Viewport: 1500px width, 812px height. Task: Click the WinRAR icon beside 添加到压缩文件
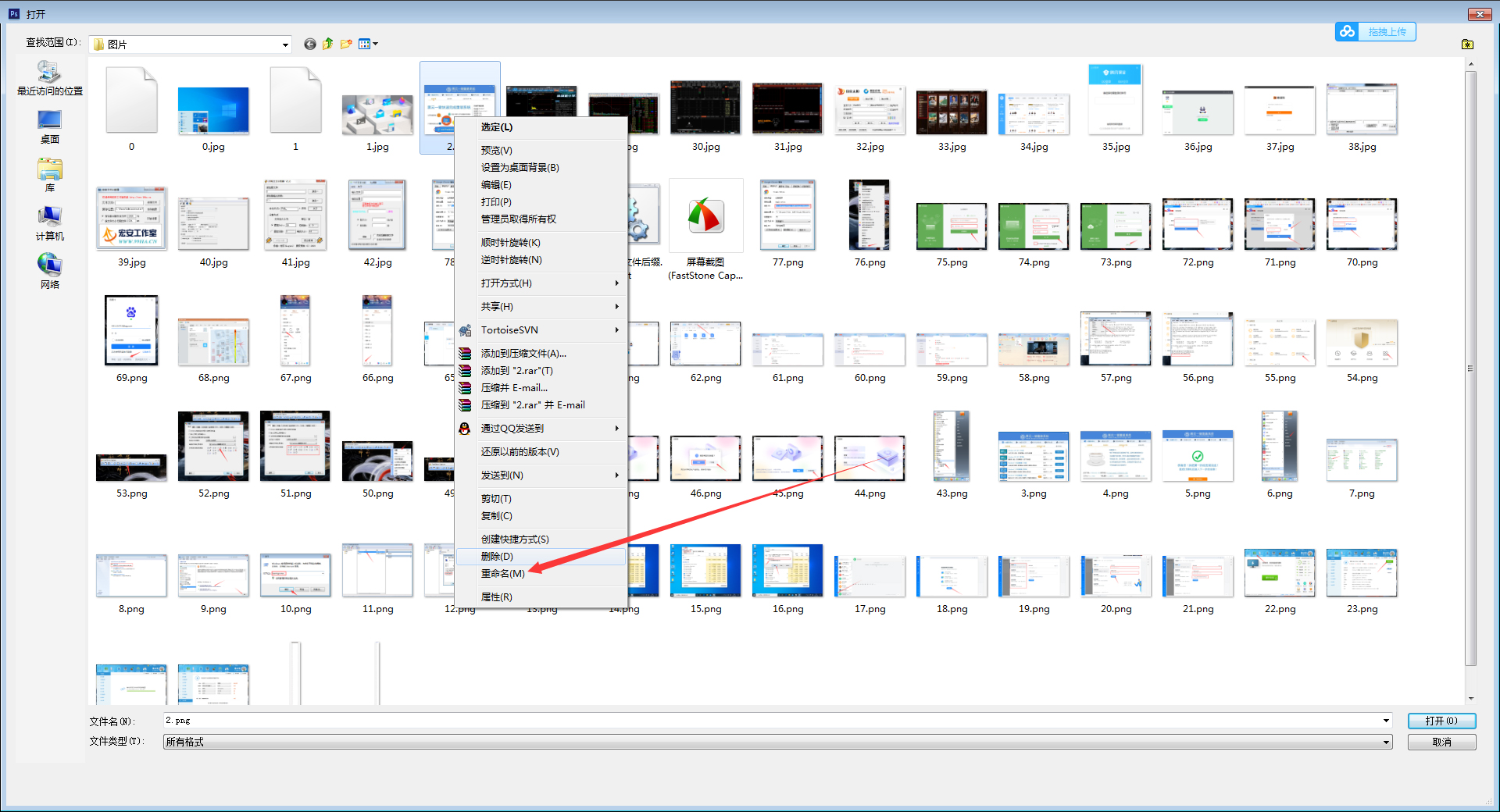[x=466, y=354]
